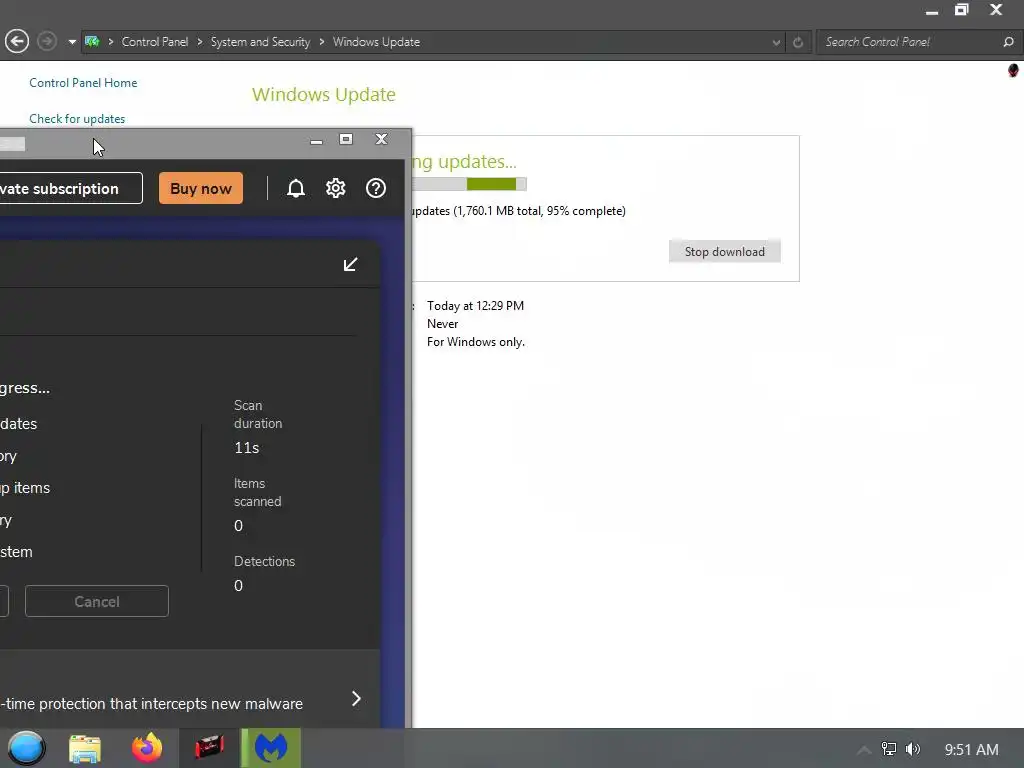Image resolution: width=1024 pixels, height=768 pixels.
Task: Show hidden system tray icons
Action: coord(863,750)
